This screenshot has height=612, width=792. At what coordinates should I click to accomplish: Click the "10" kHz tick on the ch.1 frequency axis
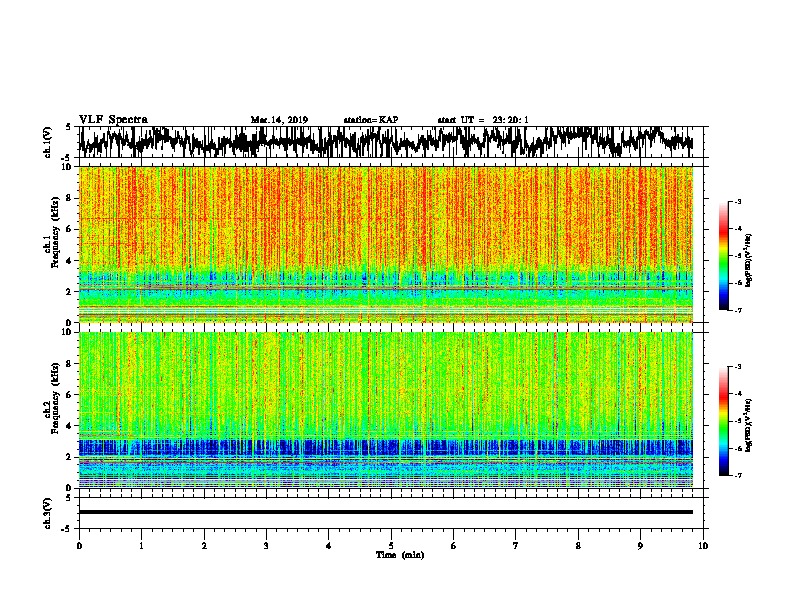67,167
